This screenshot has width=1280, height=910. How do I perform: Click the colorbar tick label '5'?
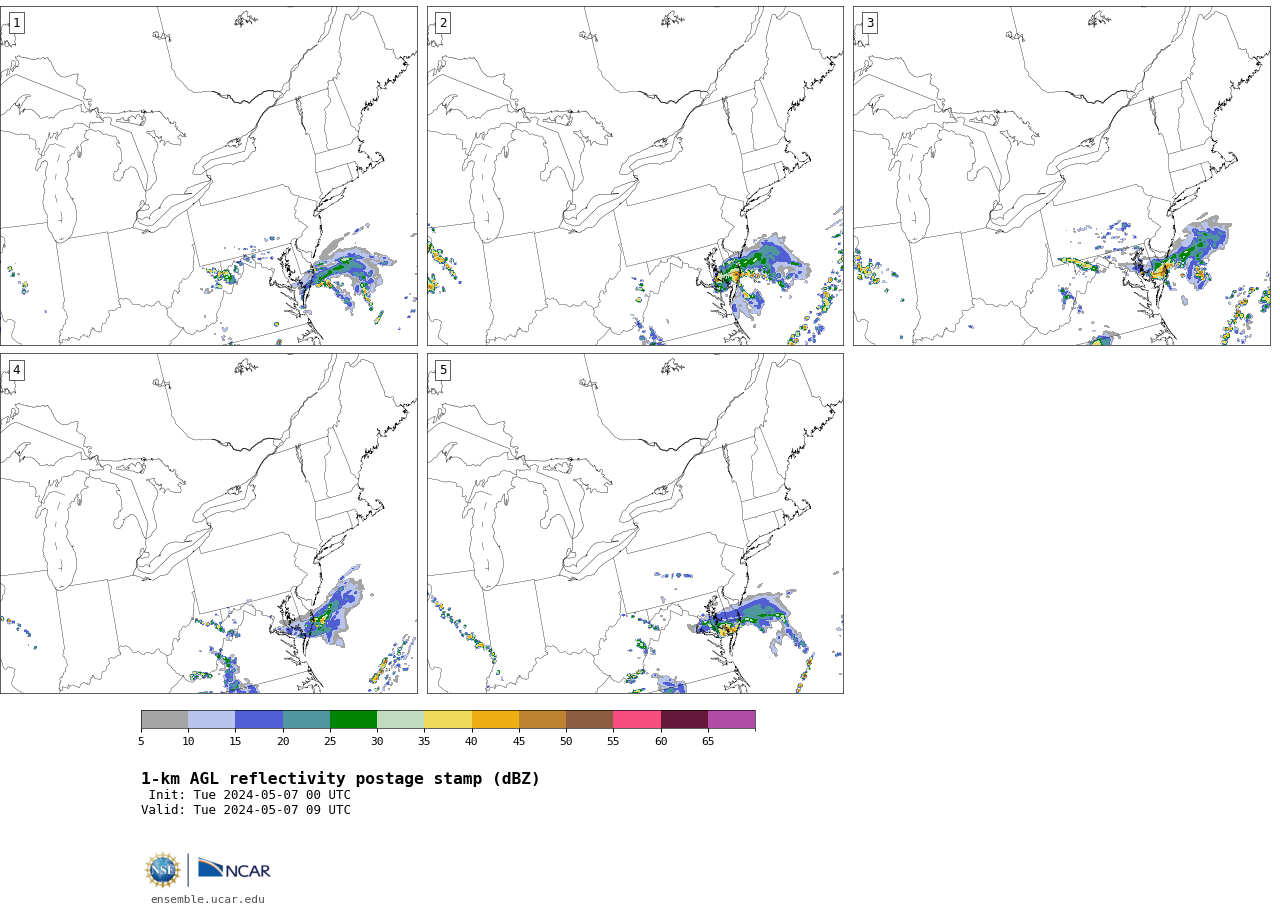pos(141,741)
